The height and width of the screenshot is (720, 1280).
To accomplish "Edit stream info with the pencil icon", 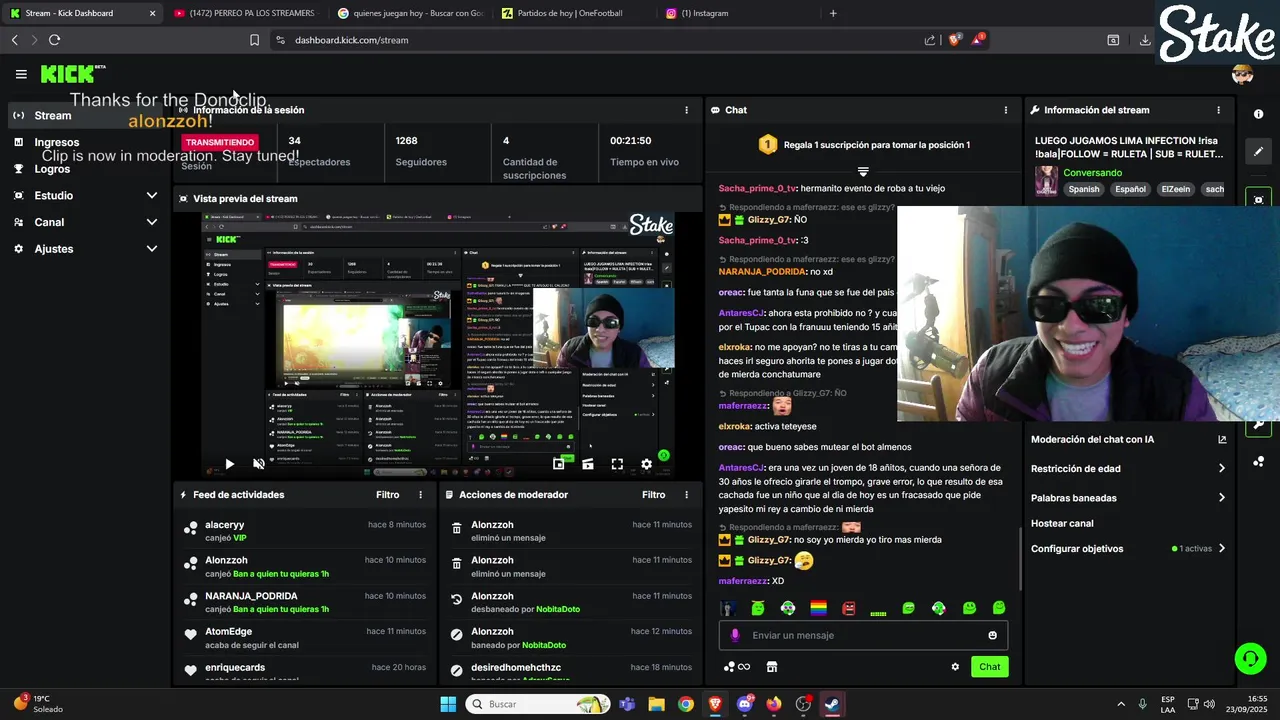I will tap(1258, 151).
